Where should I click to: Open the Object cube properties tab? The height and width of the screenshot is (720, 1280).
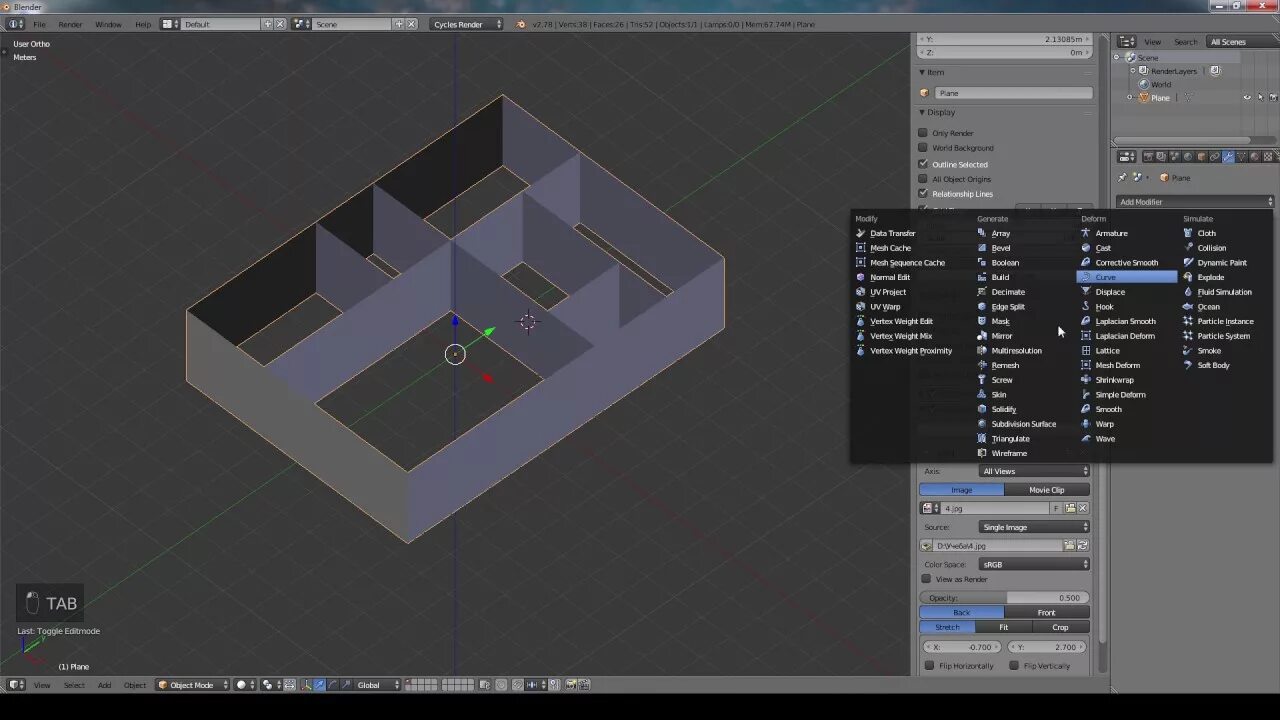pos(1201,157)
